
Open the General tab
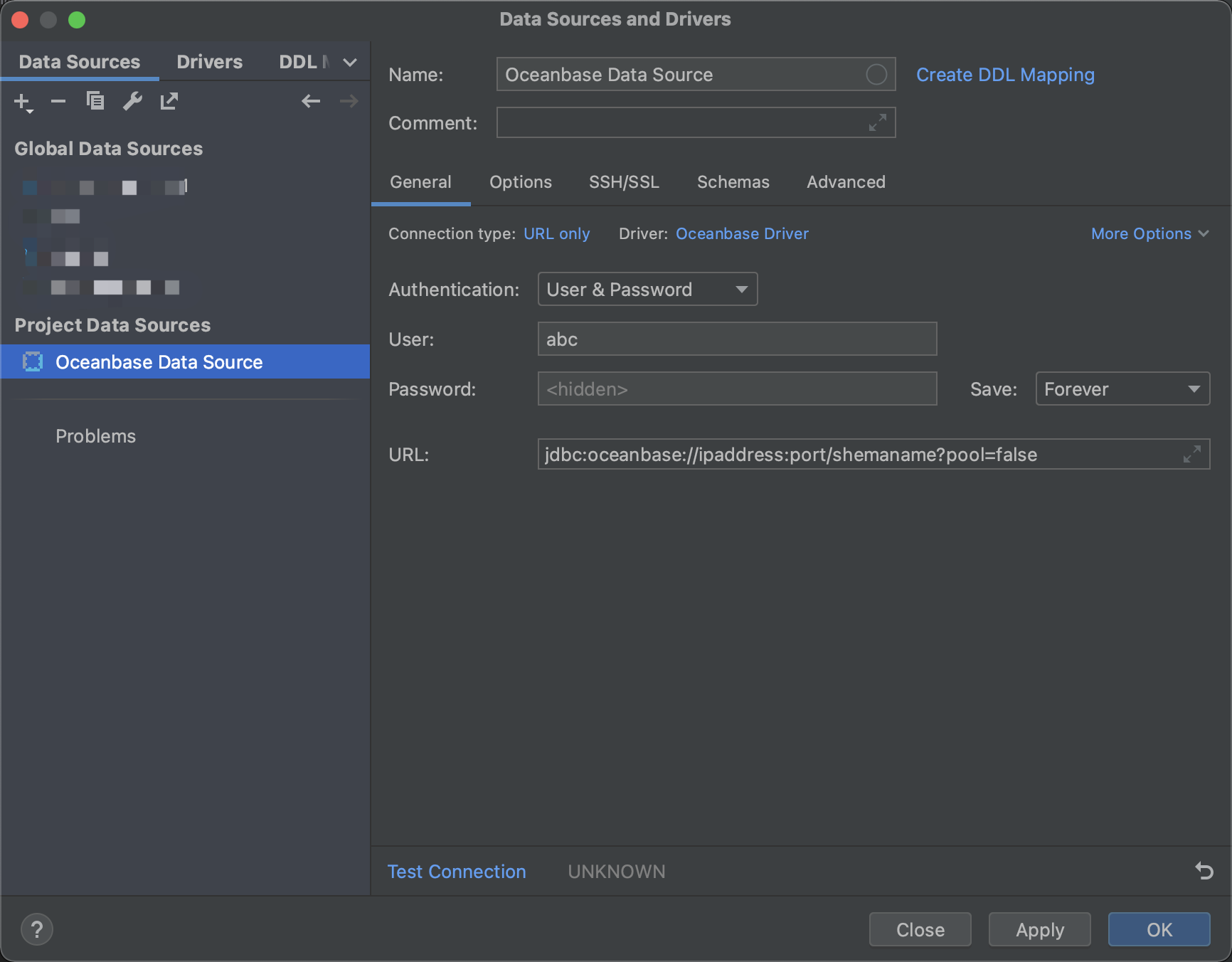point(420,182)
